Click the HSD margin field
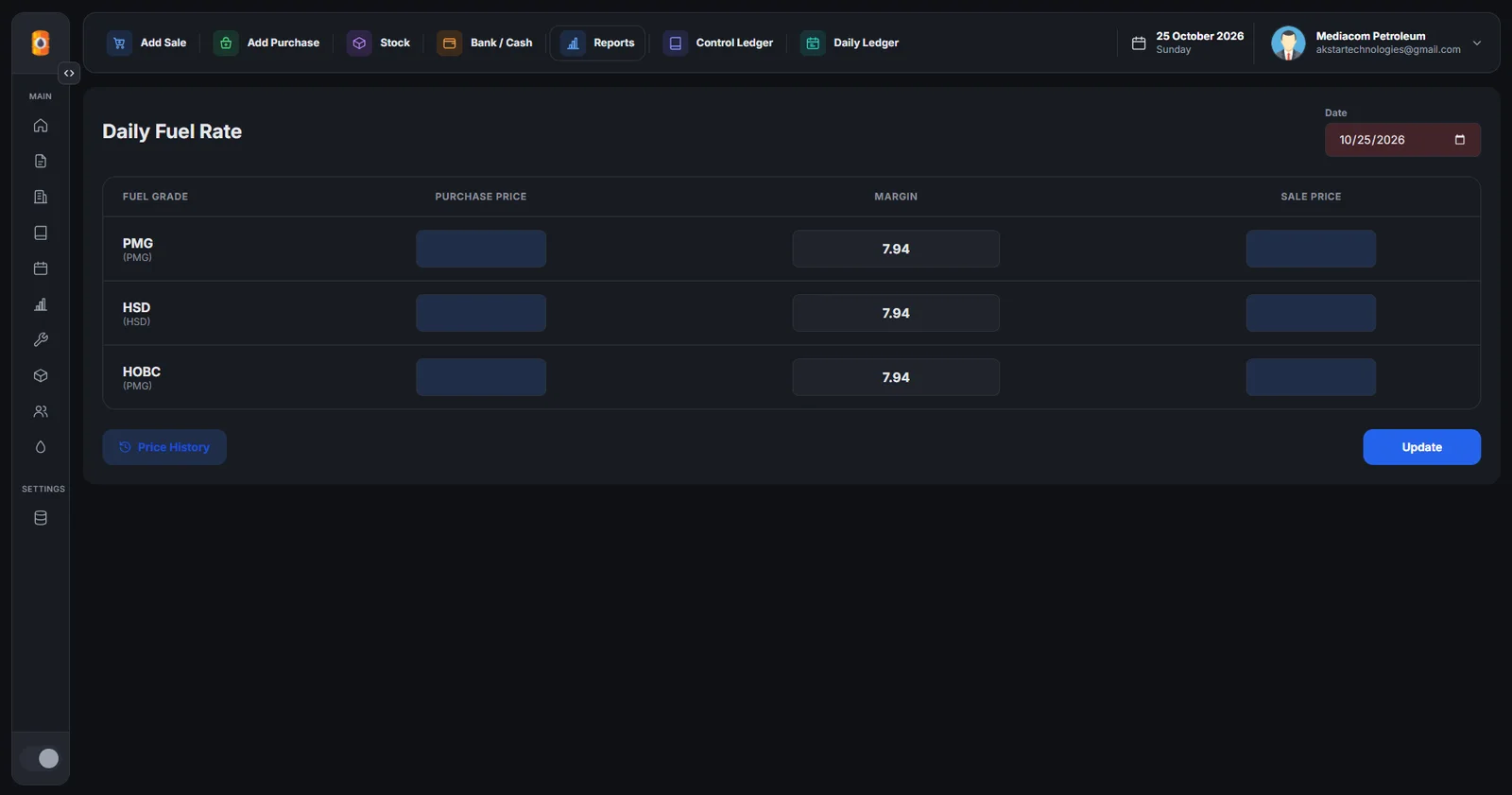Image resolution: width=1512 pixels, height=795 pixels. click(x=896, y=313)
